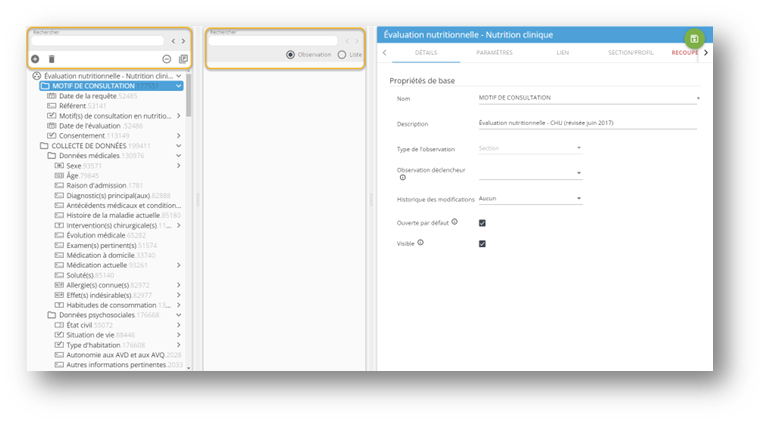This screenshot has height=423, width=765.
Task: Switch to the Paramètres tab
Action: (495, 52)
